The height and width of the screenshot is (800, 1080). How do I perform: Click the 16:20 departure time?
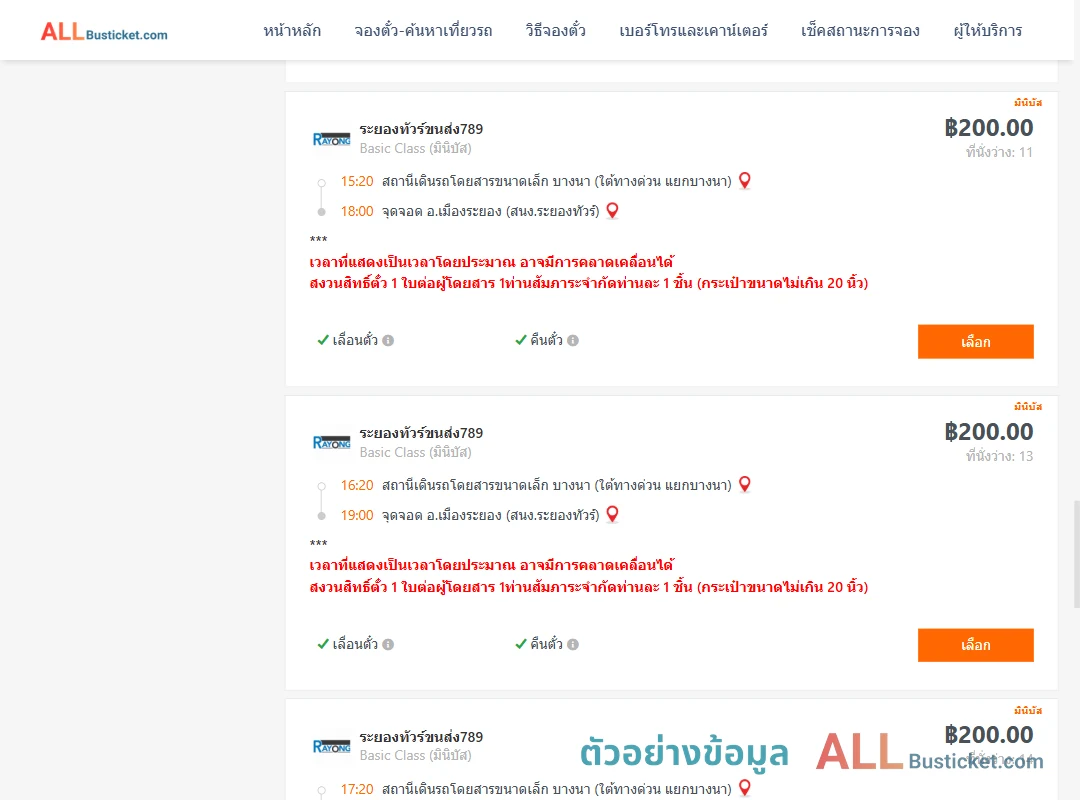[357, 485]
